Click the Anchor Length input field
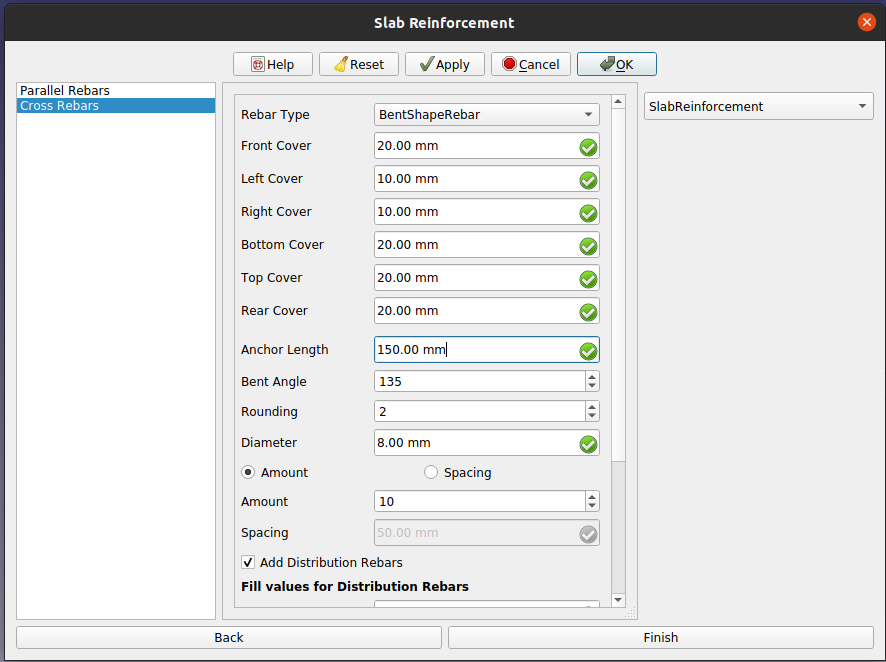Screen dimensions: 886x662 (x=487, y=350)
